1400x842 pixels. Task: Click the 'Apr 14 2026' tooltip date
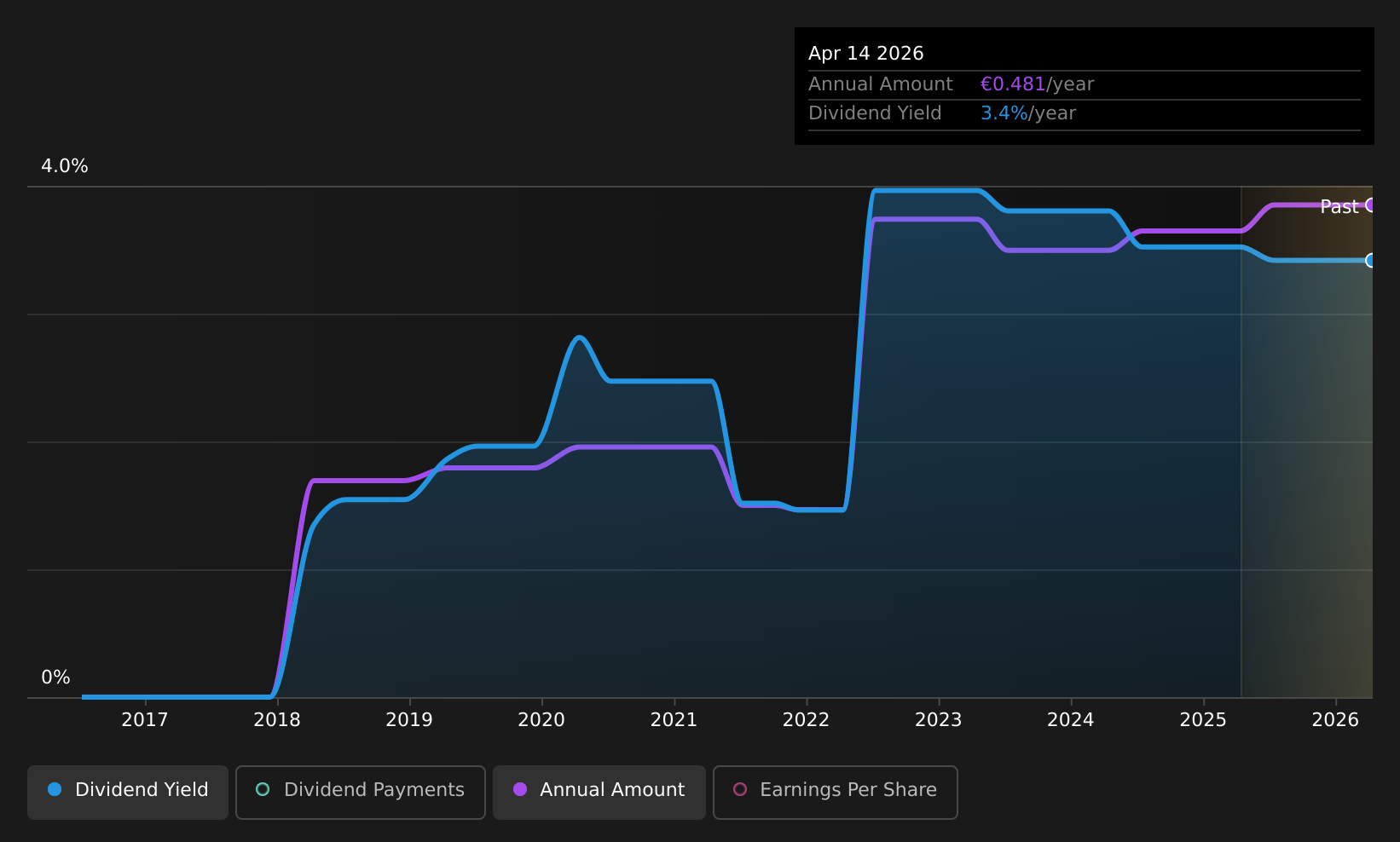pos(866,54)
